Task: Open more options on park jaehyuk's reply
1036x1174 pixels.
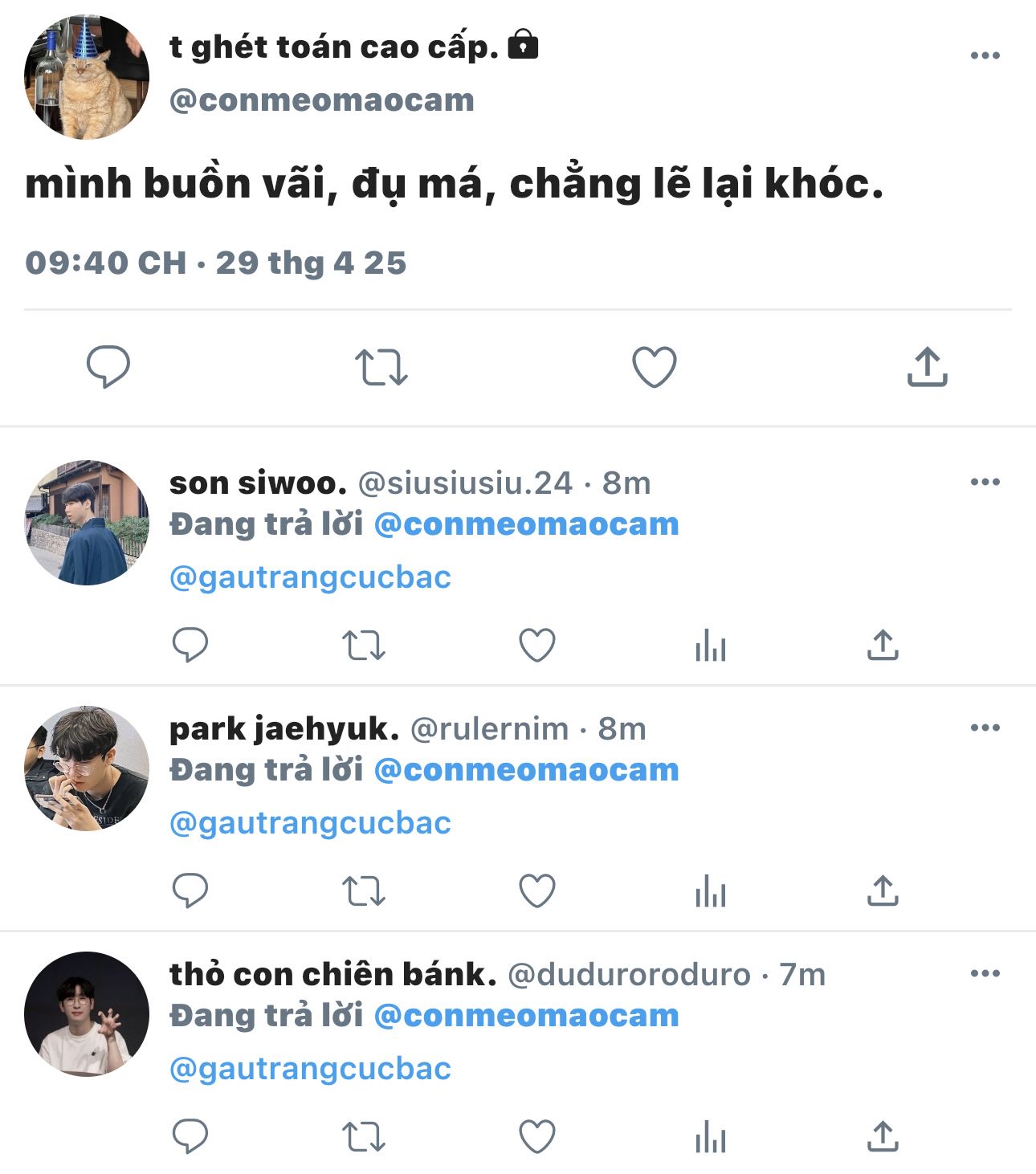Action: (985, 728)
